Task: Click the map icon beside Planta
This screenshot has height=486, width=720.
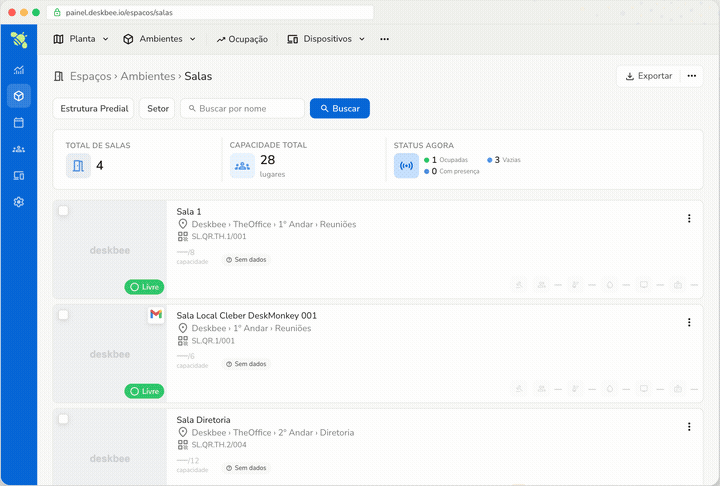Action: click(x=58, y=39)
